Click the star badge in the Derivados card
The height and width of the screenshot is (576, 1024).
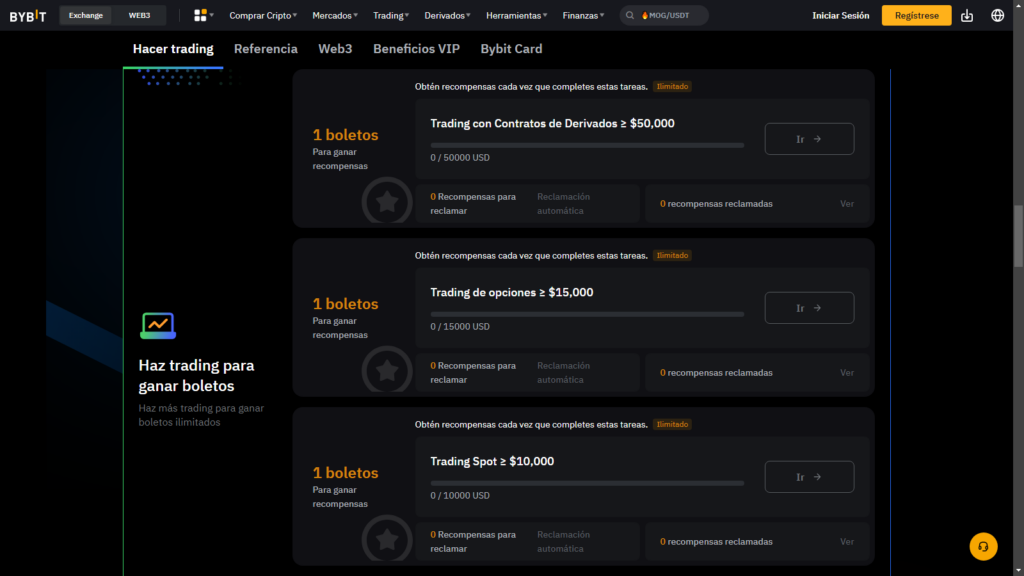[387, 201]
